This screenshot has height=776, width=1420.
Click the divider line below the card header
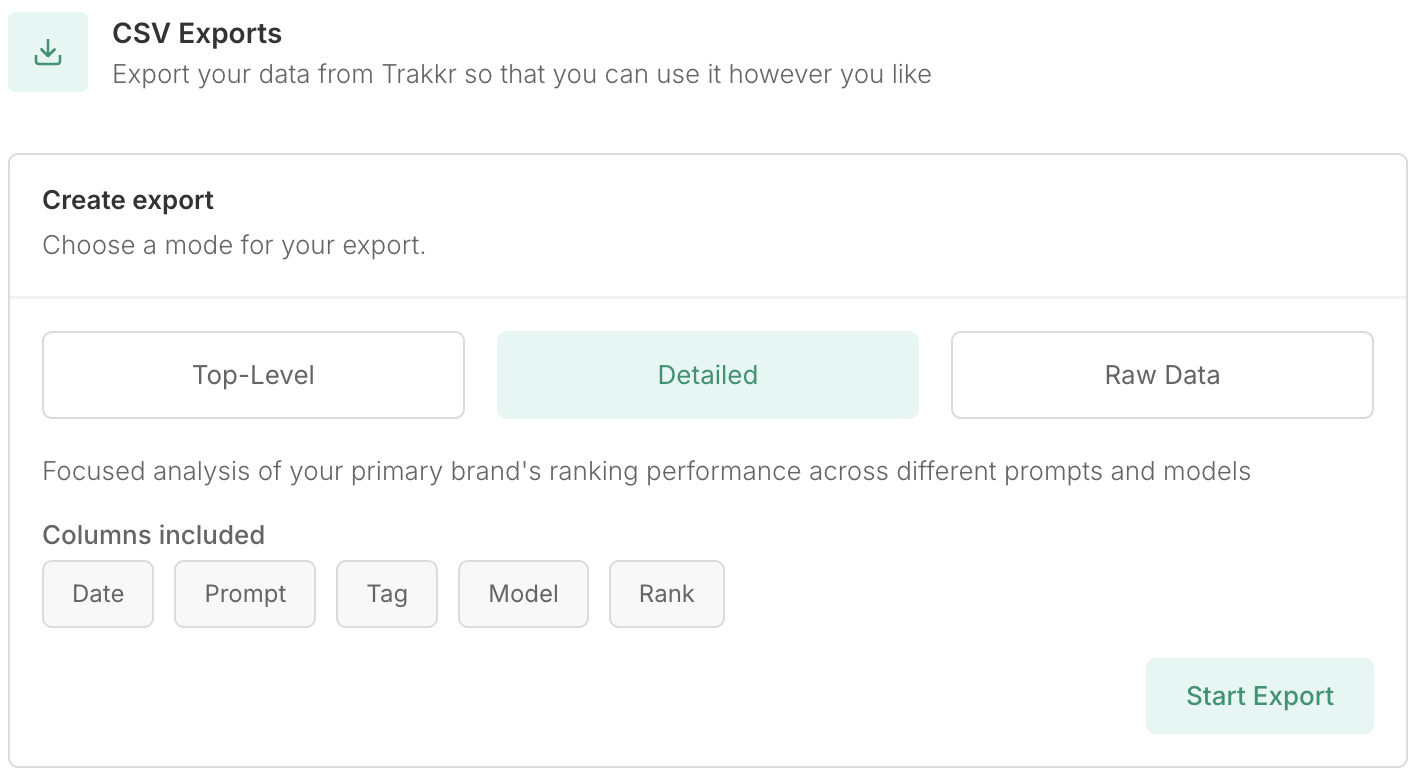tap(707, 297)
